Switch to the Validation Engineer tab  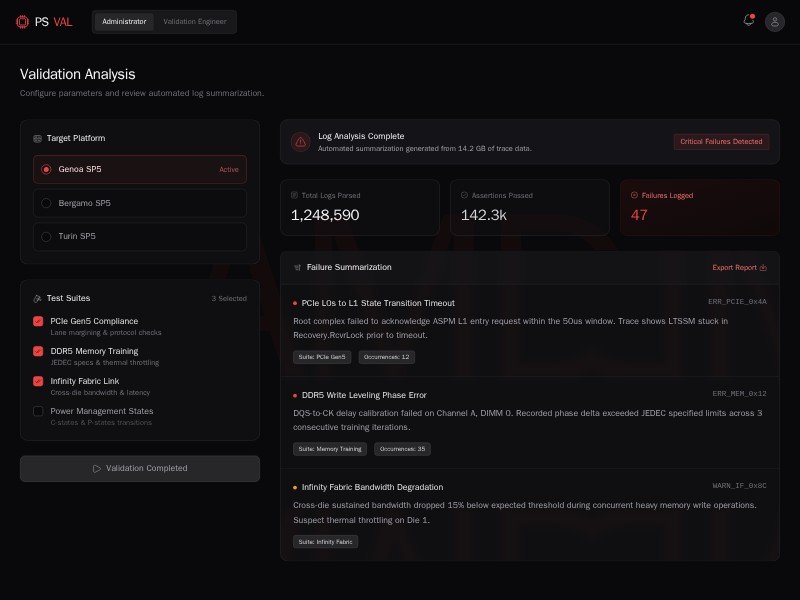(194, 21)
